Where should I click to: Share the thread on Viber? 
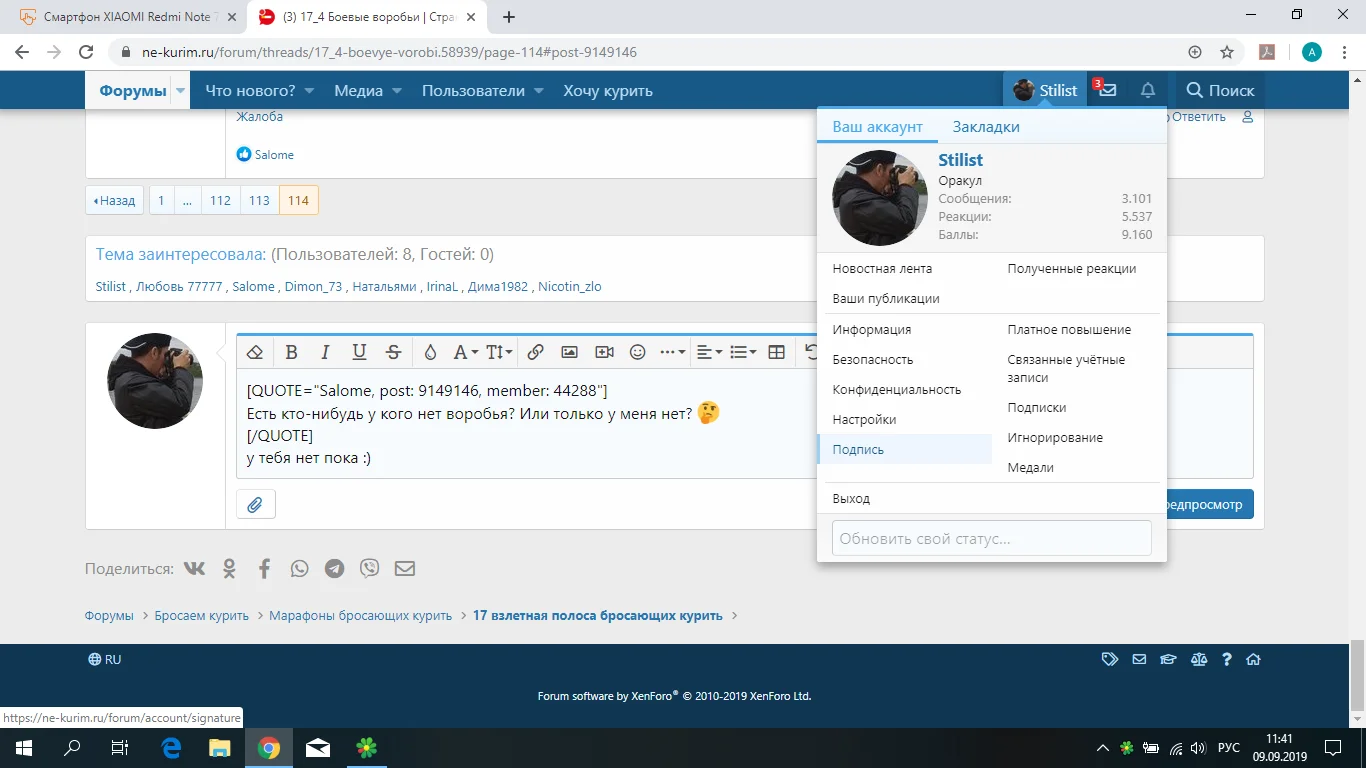[370, 569]
